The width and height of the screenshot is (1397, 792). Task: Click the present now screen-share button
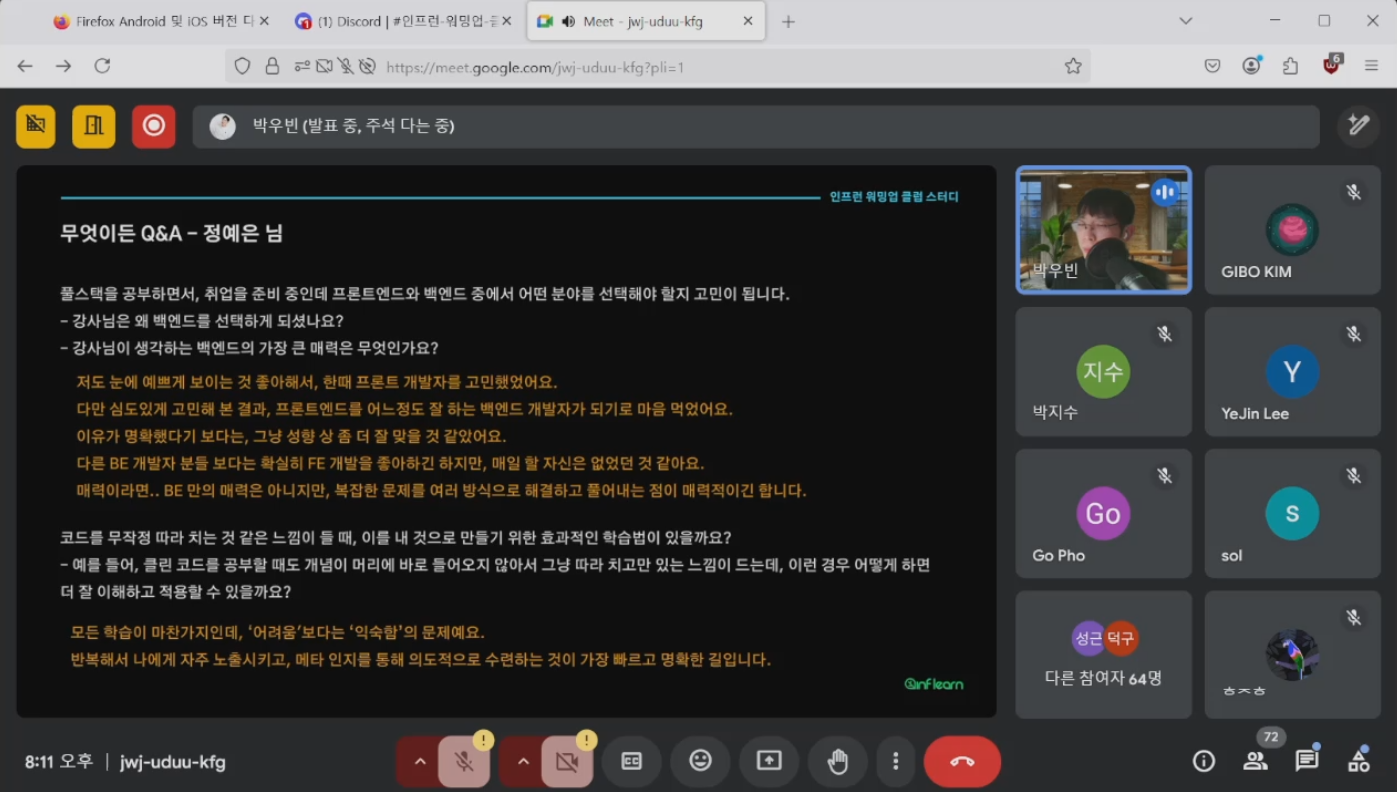(x=769, y=761)
